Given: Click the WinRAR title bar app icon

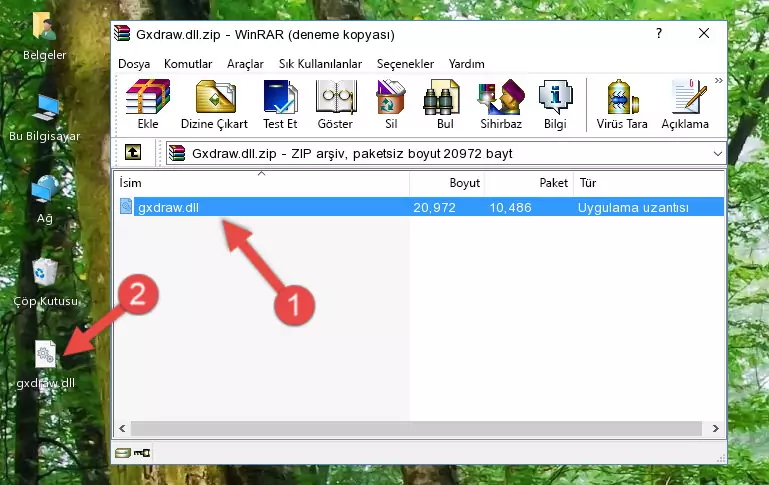Looking at the screenshot, I should pyautogui.click(x=122, y=33).
